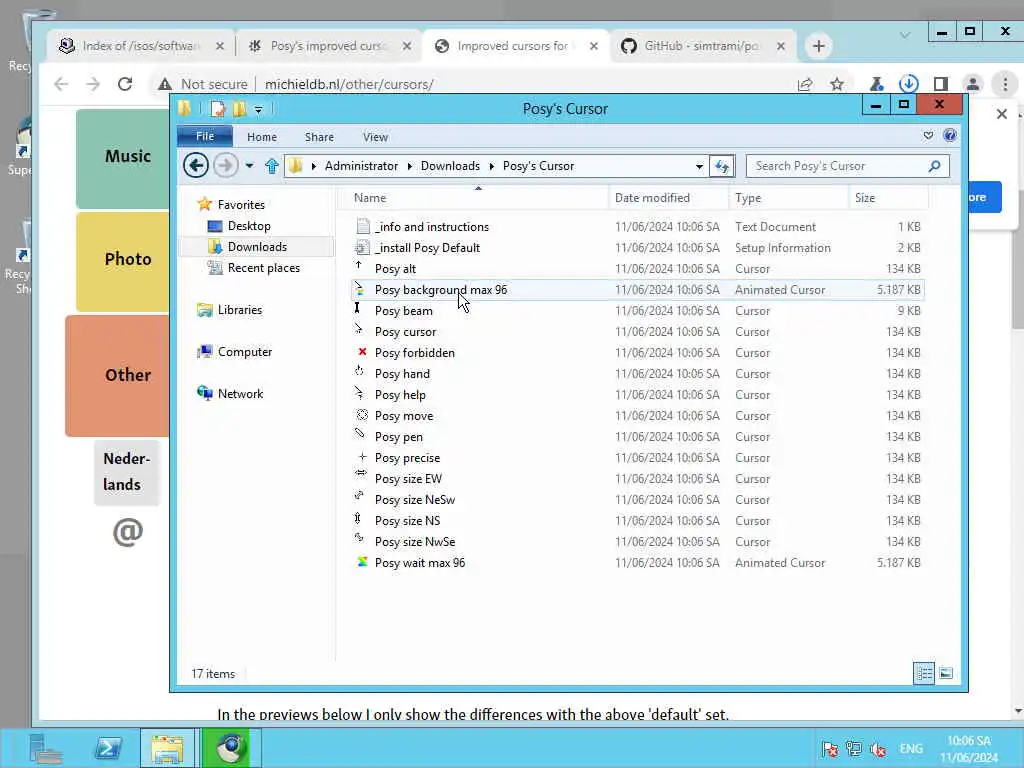Expand the ribbon with chevron
This screenshot has width=1024, height=768.
coord(928,136)
